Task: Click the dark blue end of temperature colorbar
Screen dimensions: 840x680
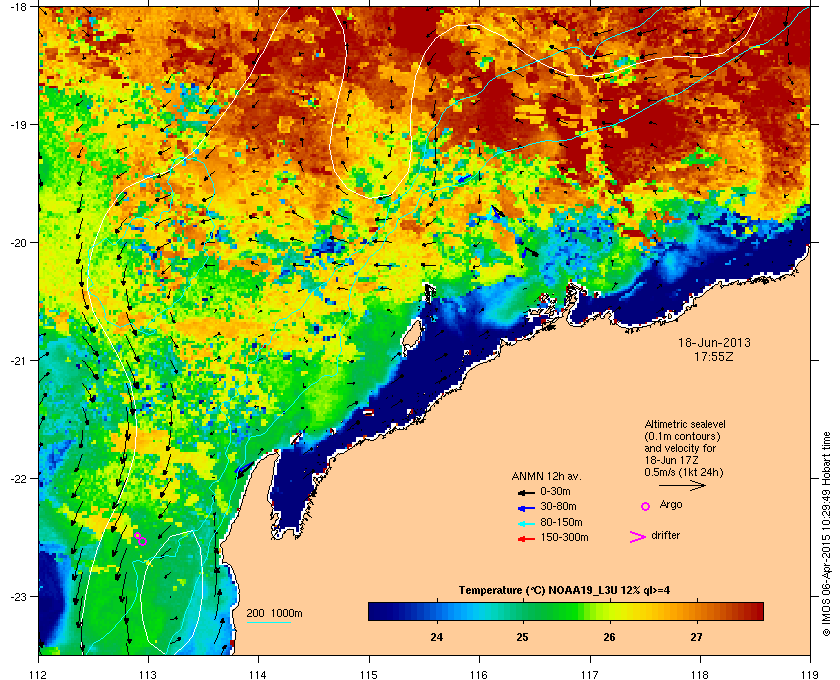Action: (x=378, y=611)
